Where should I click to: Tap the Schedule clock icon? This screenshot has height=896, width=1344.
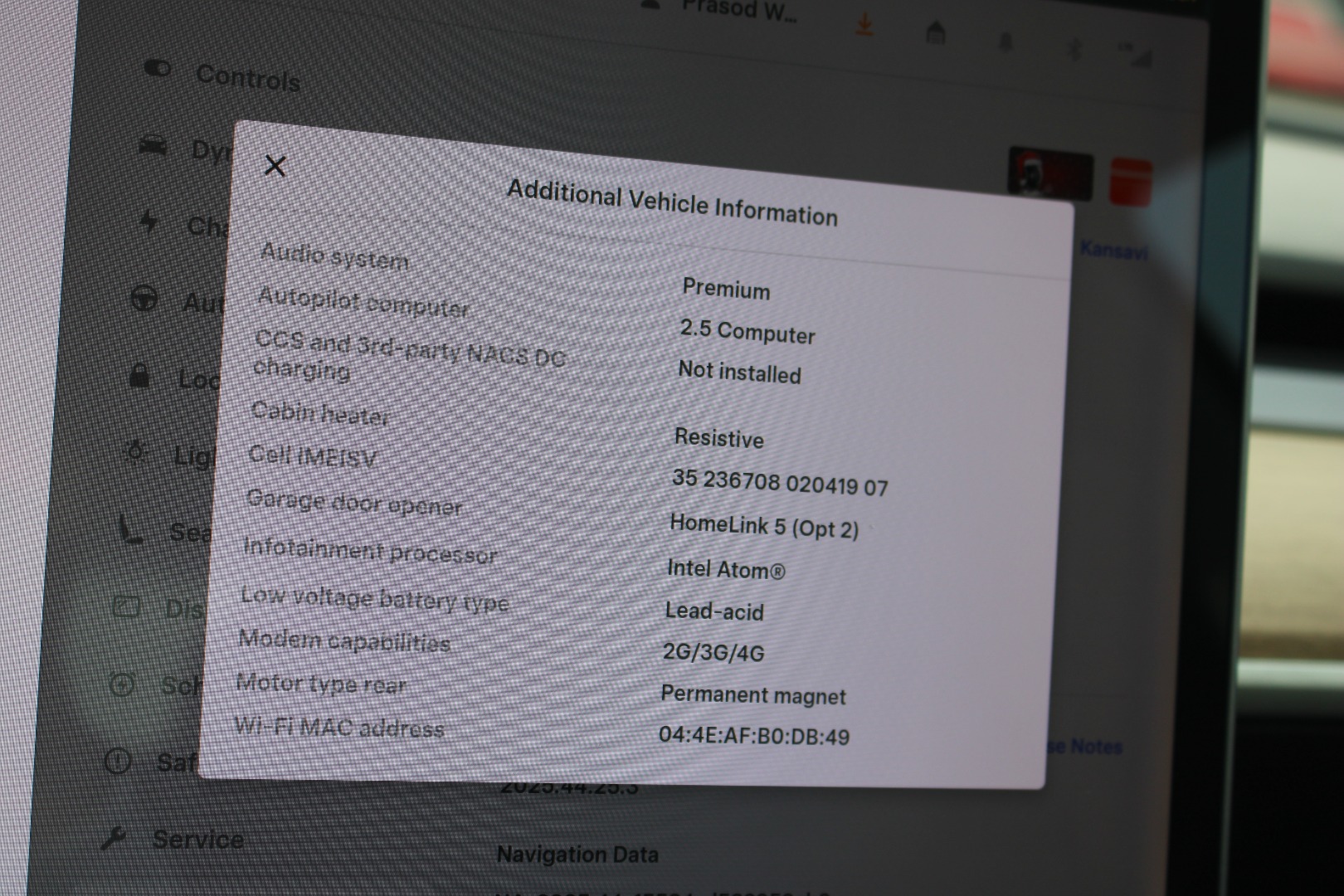coord(122,684)
